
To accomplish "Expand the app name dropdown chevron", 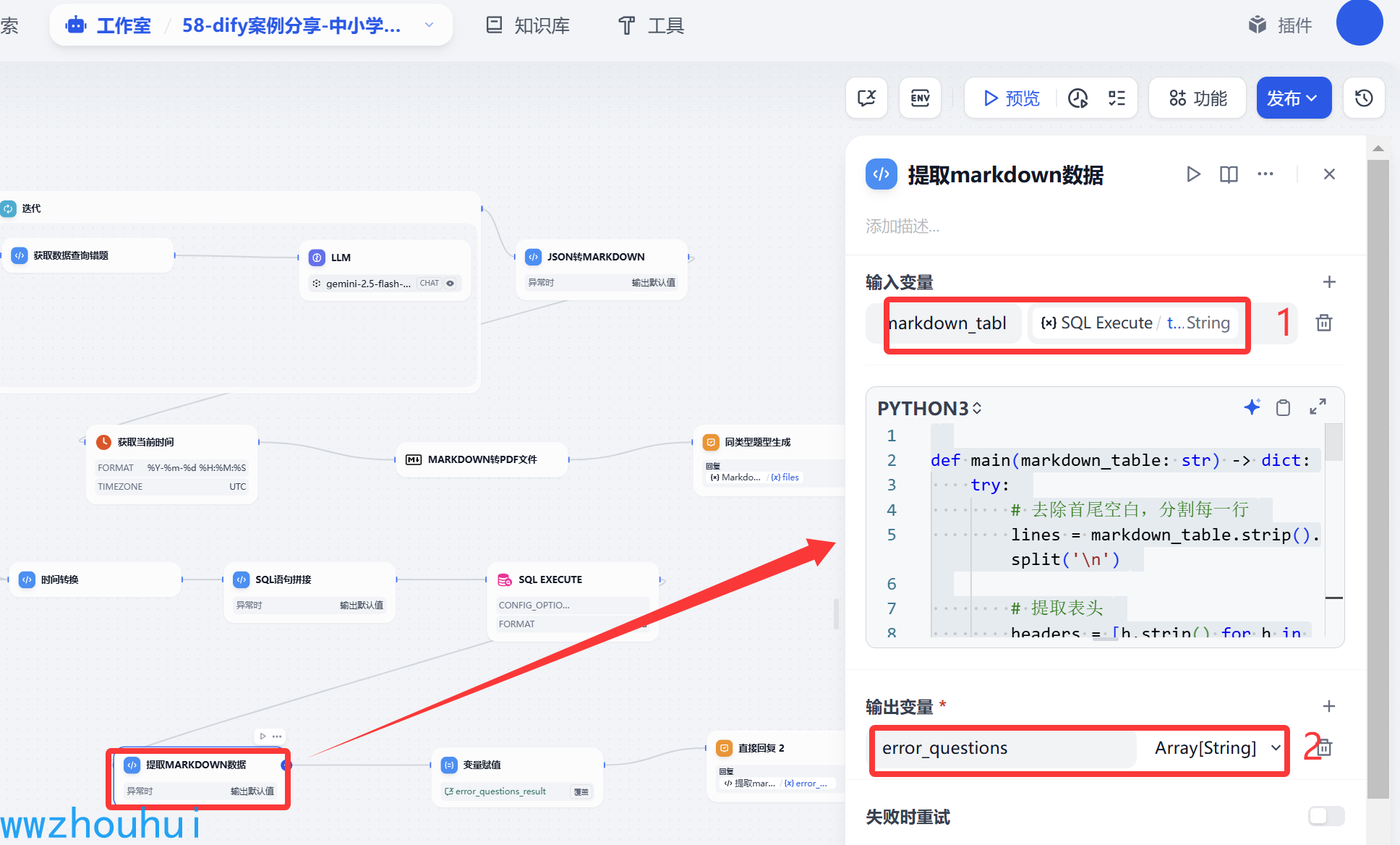I will (429, 25).
